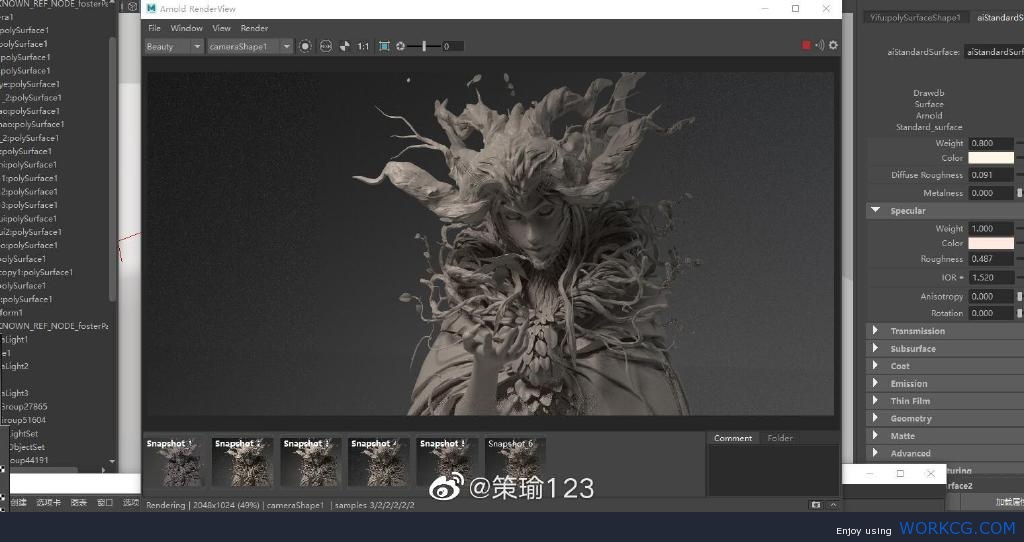Click the Metalness value field
Screen dimensions: 1024x542
[x=991, y=193]
